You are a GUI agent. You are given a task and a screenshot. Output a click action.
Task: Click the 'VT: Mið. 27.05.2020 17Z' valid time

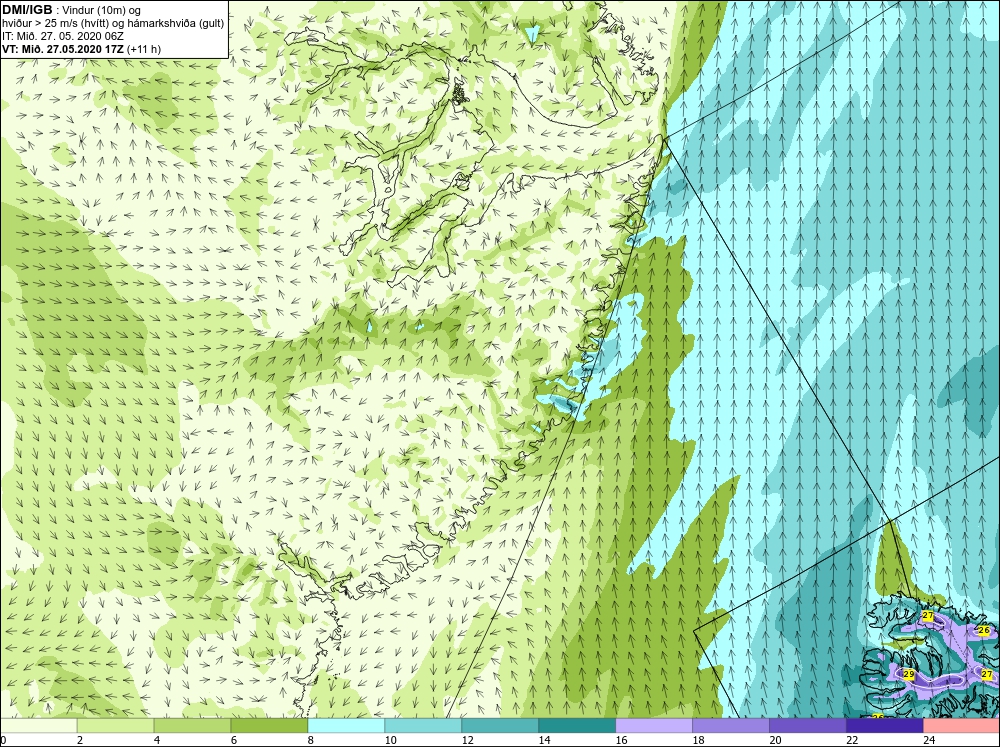[63, 48]
